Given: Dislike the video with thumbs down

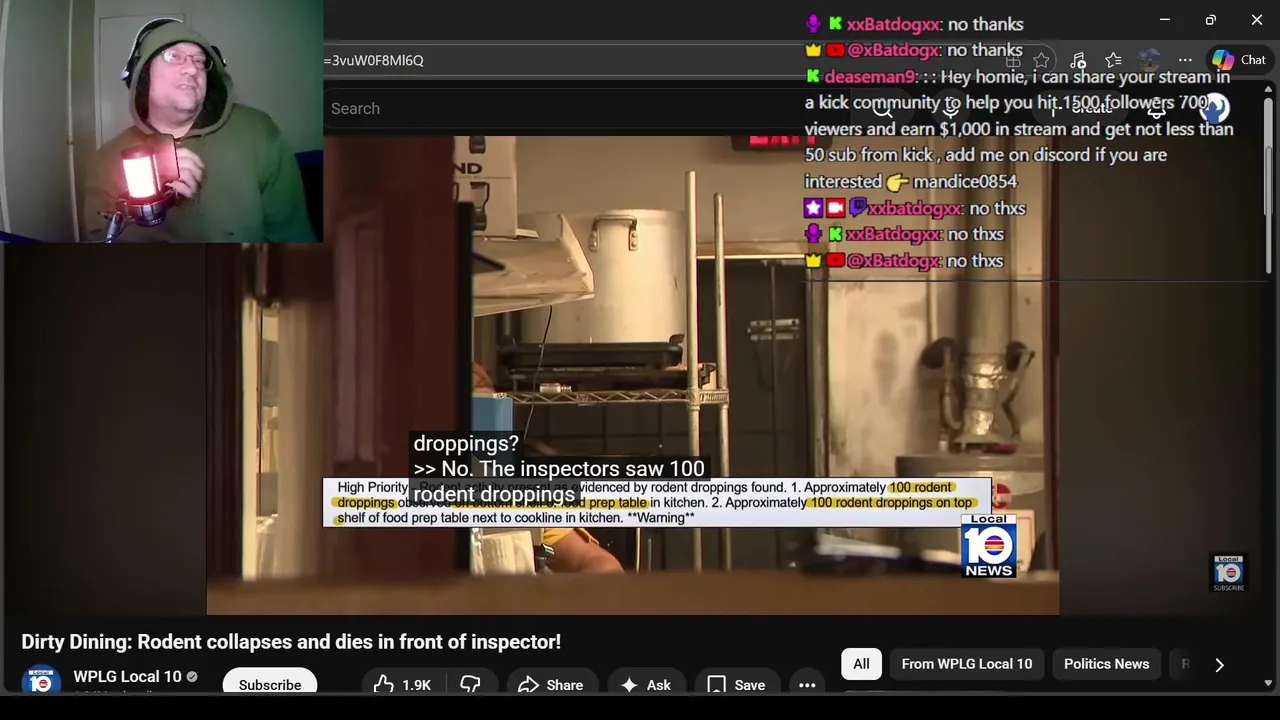Looking at the screenshot, I should [x=470, y=685].
